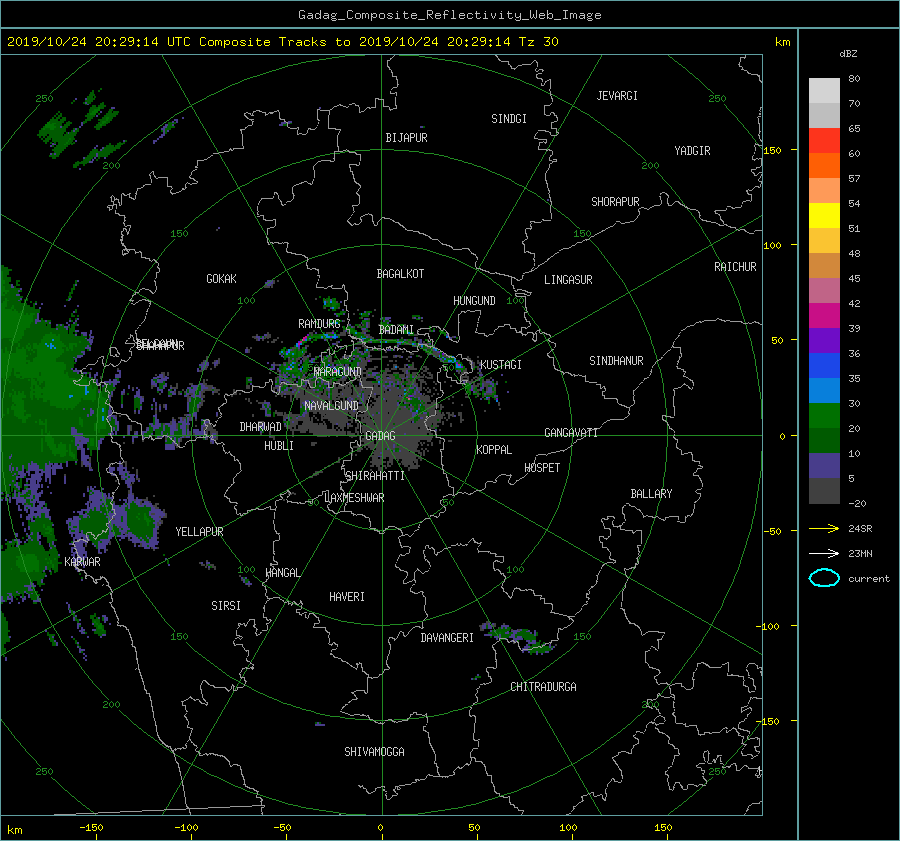Viewport: 900px width, 841px height.
Task: Click the LINGASUR city label
Action: click(x=568, y=280)
